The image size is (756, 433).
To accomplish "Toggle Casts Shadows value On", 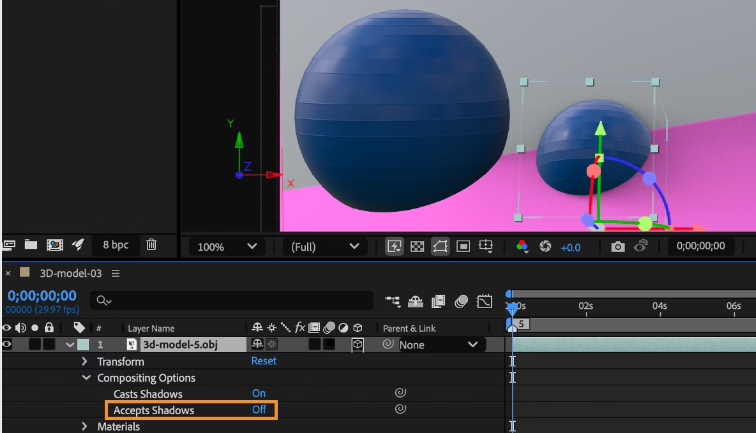I will (x=259, y=394).
